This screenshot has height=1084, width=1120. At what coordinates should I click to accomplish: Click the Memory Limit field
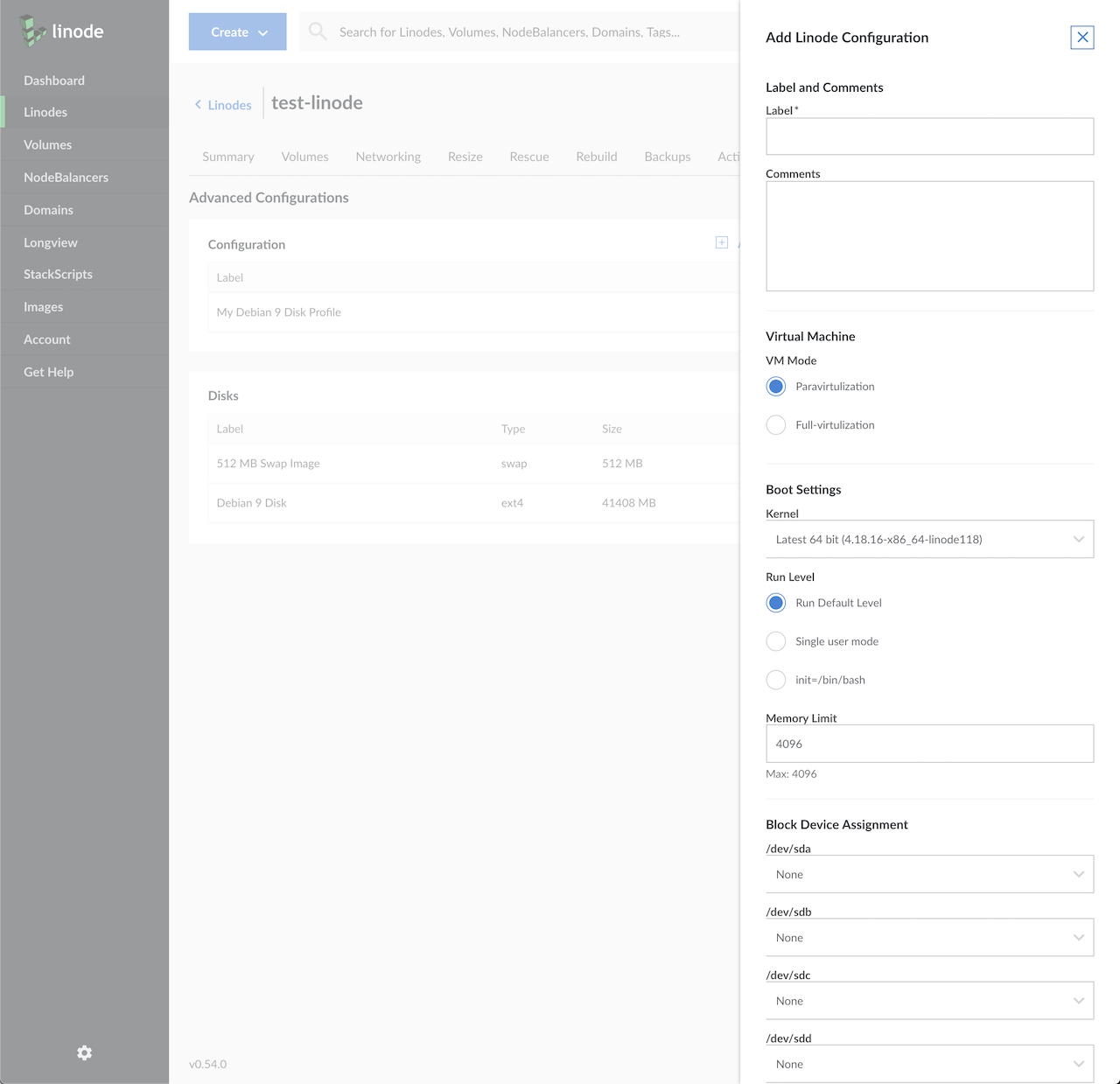coord(929,744)
